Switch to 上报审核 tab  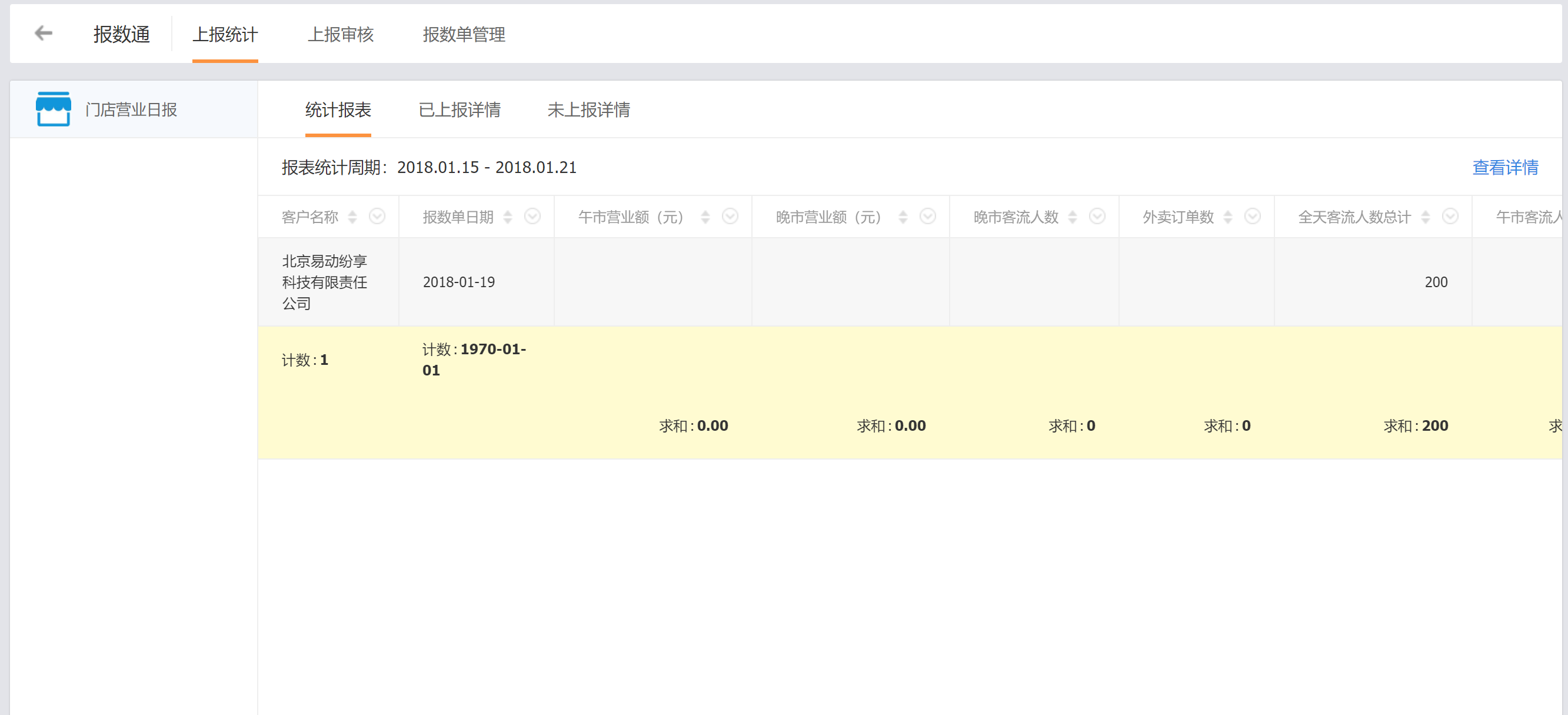click(x=341, y=35)
